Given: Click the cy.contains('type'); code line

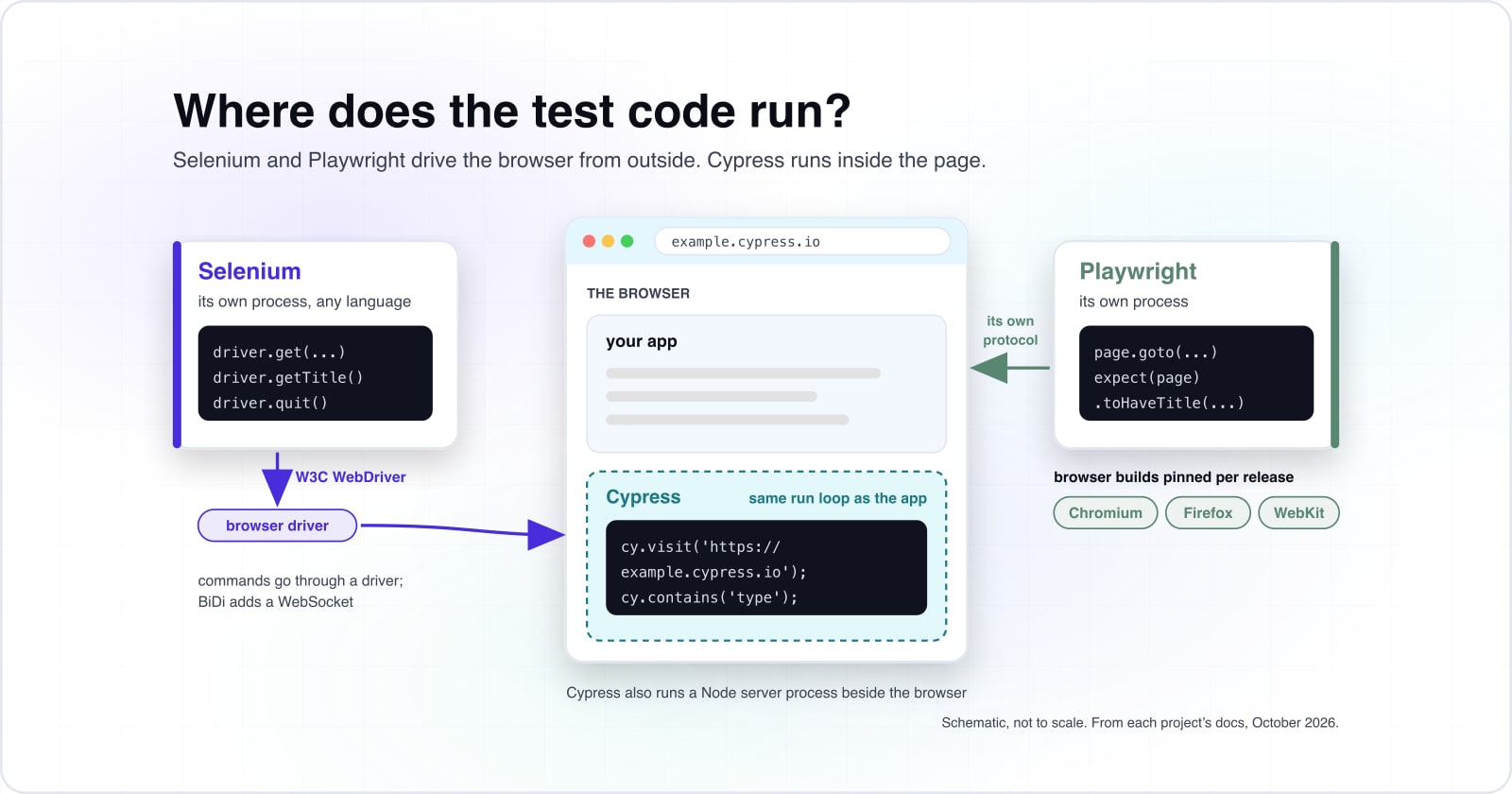Looking at the screenshot, I should [x=709, y=597].
